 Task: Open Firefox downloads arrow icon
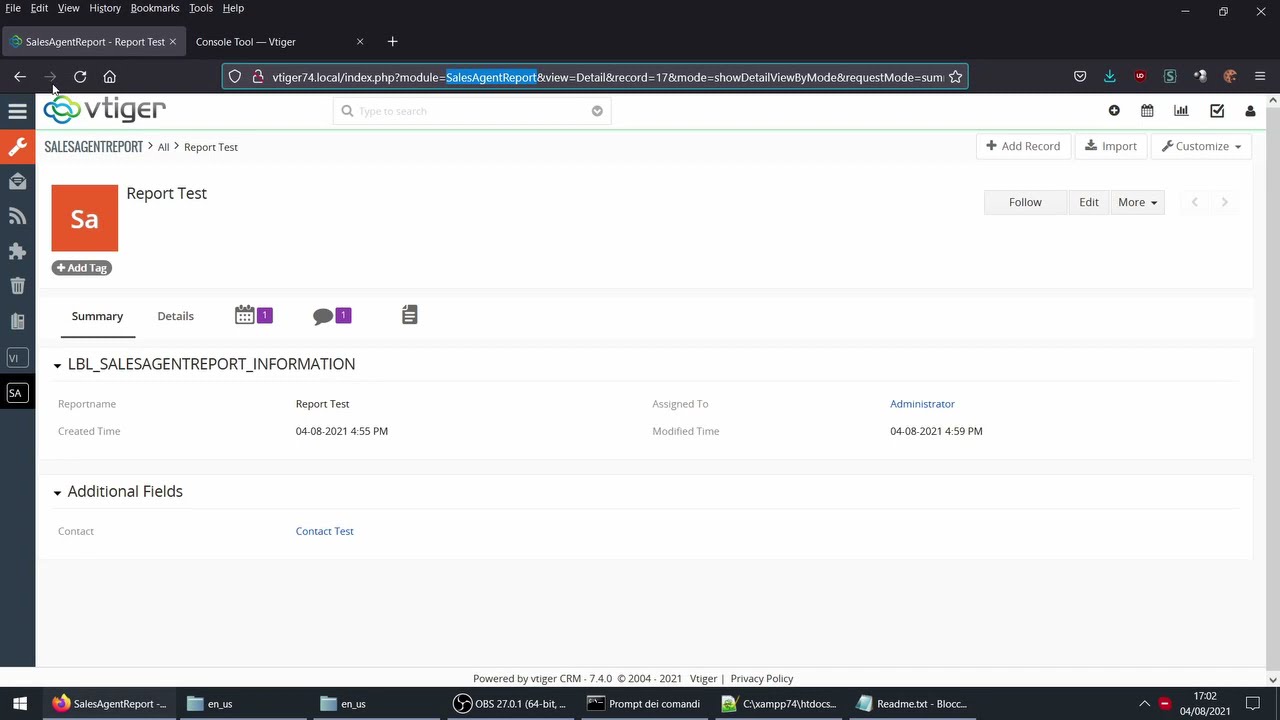tap(1110, 77)
